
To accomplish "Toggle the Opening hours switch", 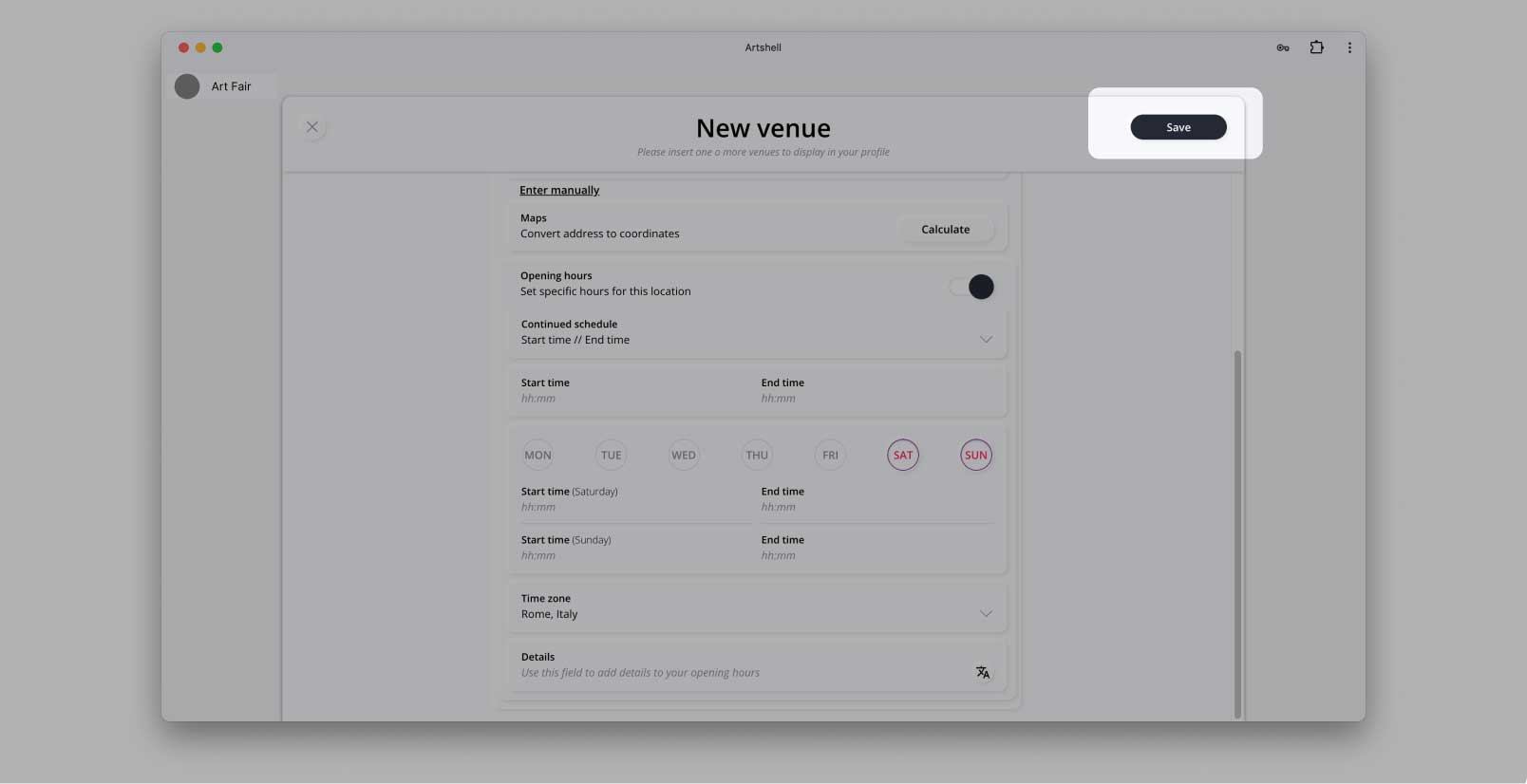I will coord(971,287).
